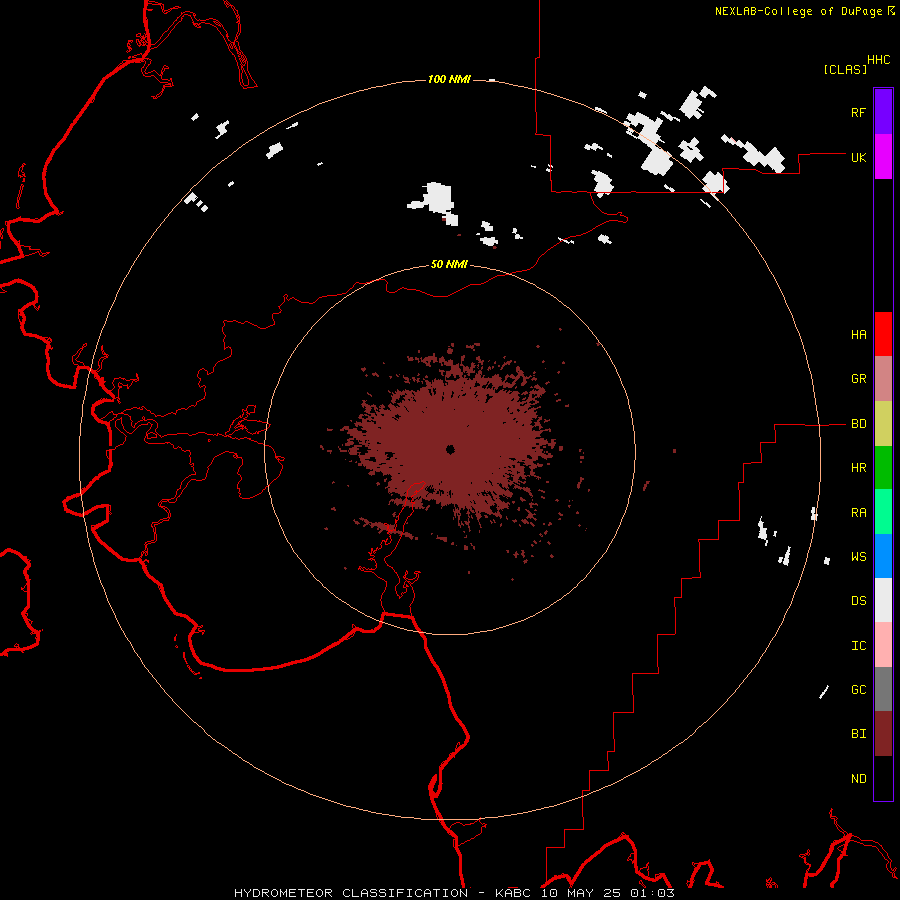Click the 50 NMI range ring label
The height and width of the screenshot is (900, 900).
(x=449, y=264)
